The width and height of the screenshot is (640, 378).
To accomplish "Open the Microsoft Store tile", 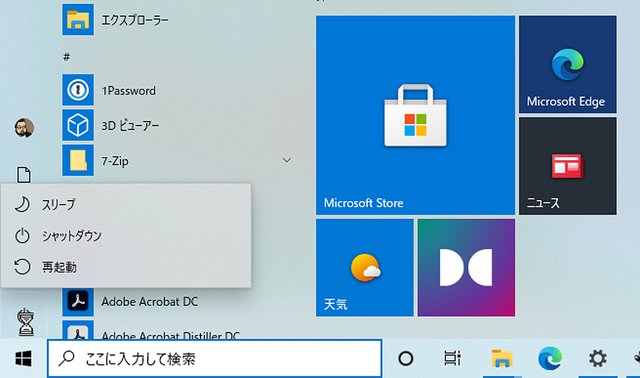I will pyautogui.click(x=415, y=115).
